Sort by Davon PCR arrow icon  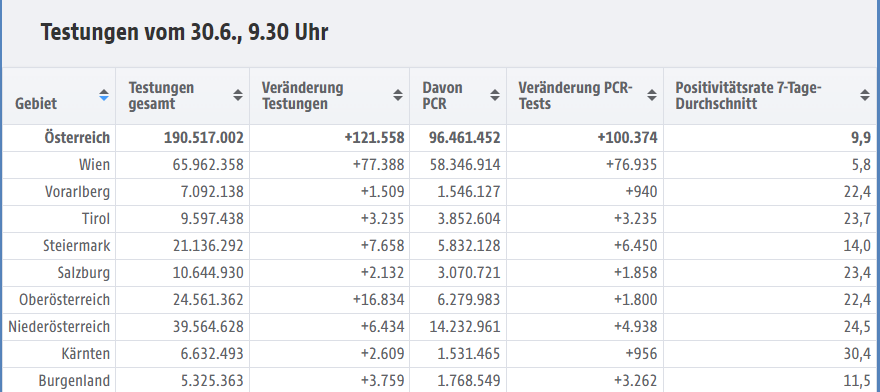pyautogui.click(x=494, y=95)
